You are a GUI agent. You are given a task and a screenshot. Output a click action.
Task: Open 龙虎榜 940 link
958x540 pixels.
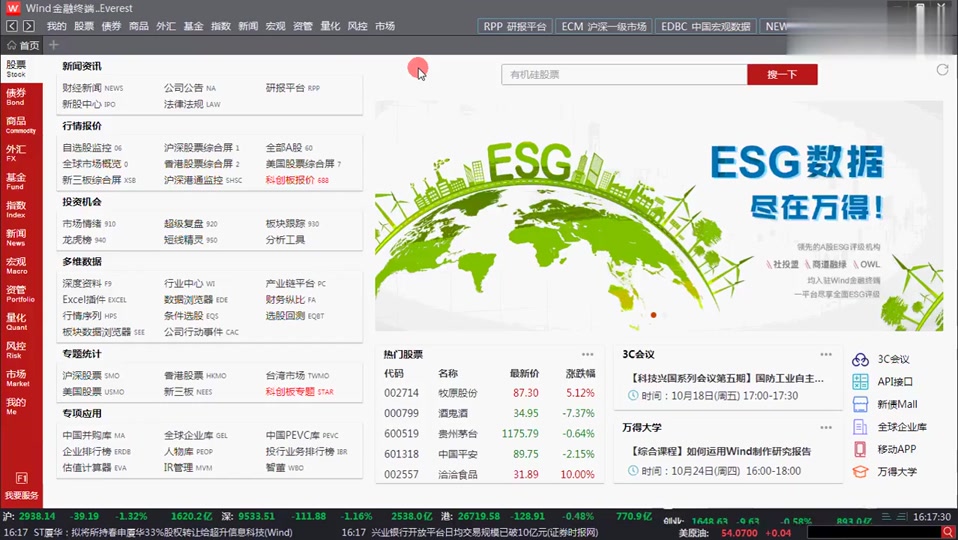click(x=84, y=239)
